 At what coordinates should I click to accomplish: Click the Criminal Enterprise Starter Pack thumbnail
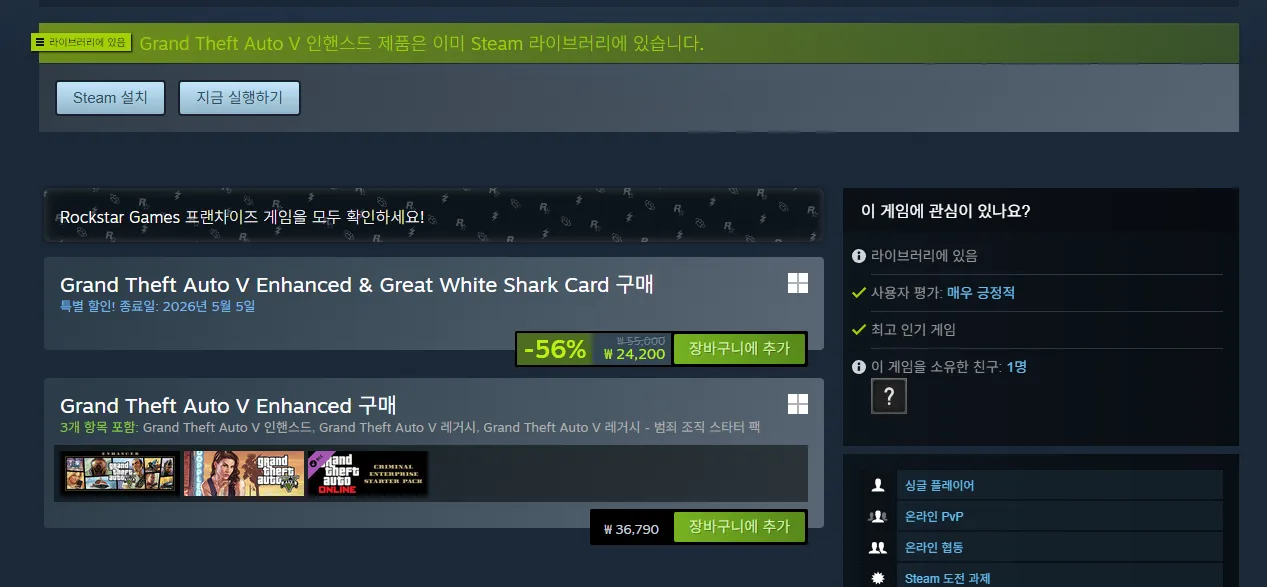[x=368, y=473]
